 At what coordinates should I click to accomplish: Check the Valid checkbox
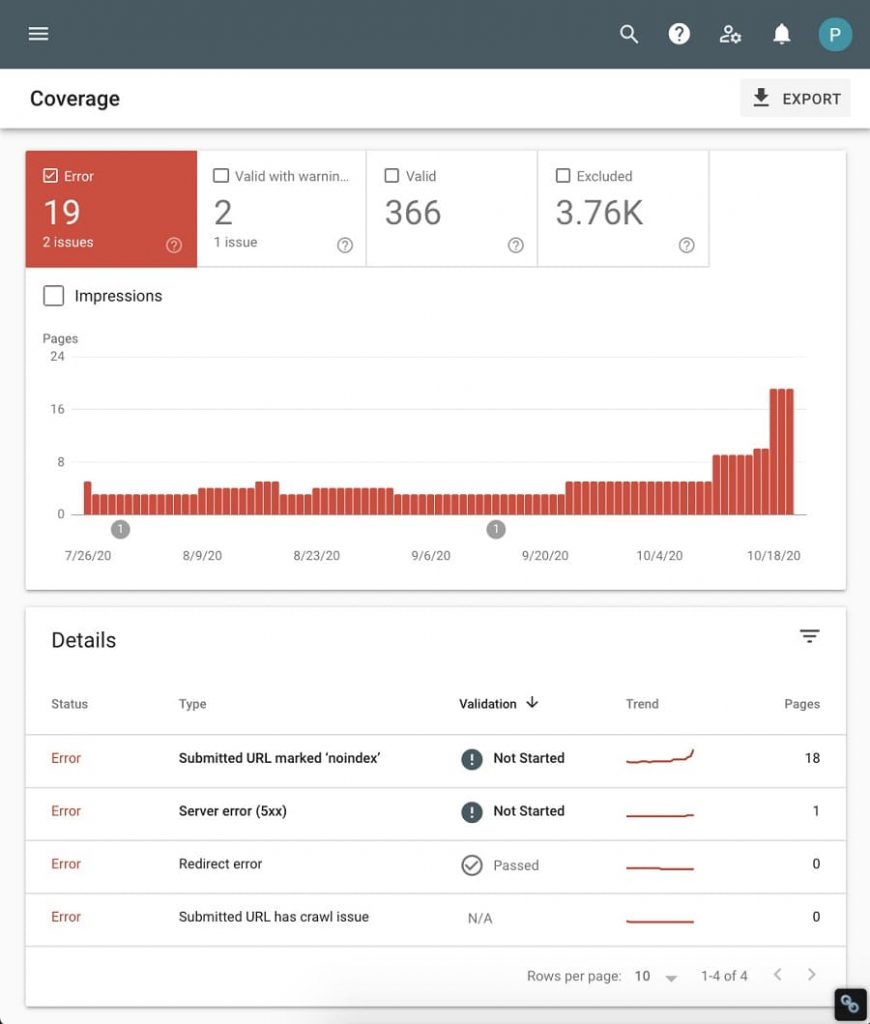(x=392, y=176)
